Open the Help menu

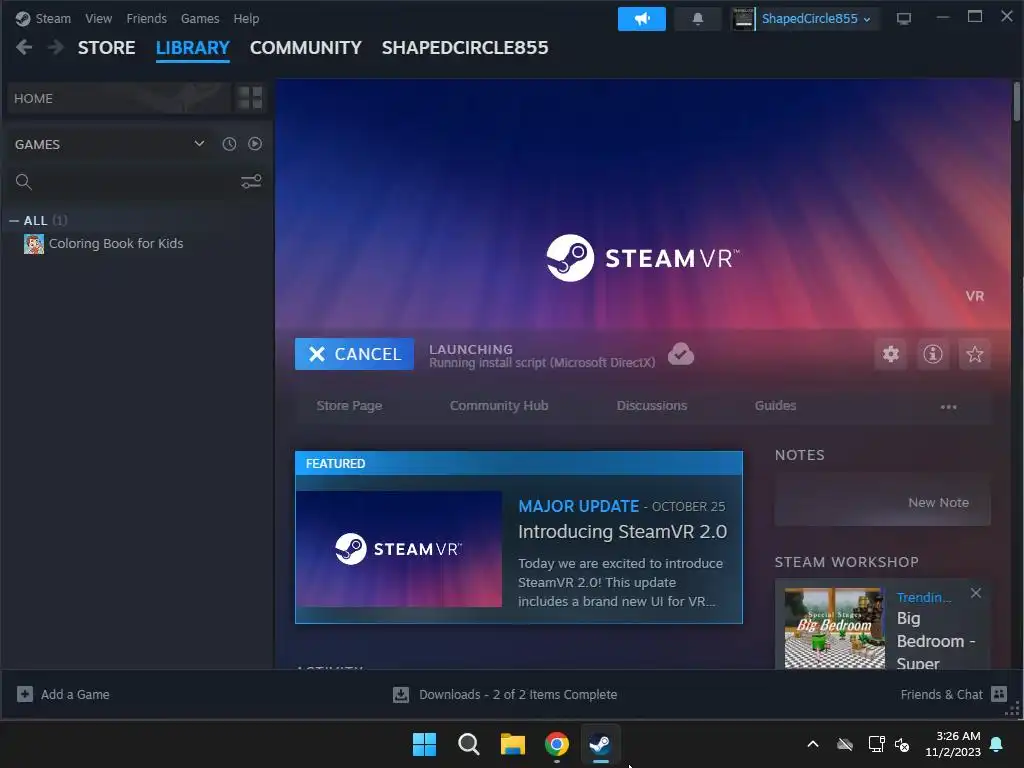(246, 19)
